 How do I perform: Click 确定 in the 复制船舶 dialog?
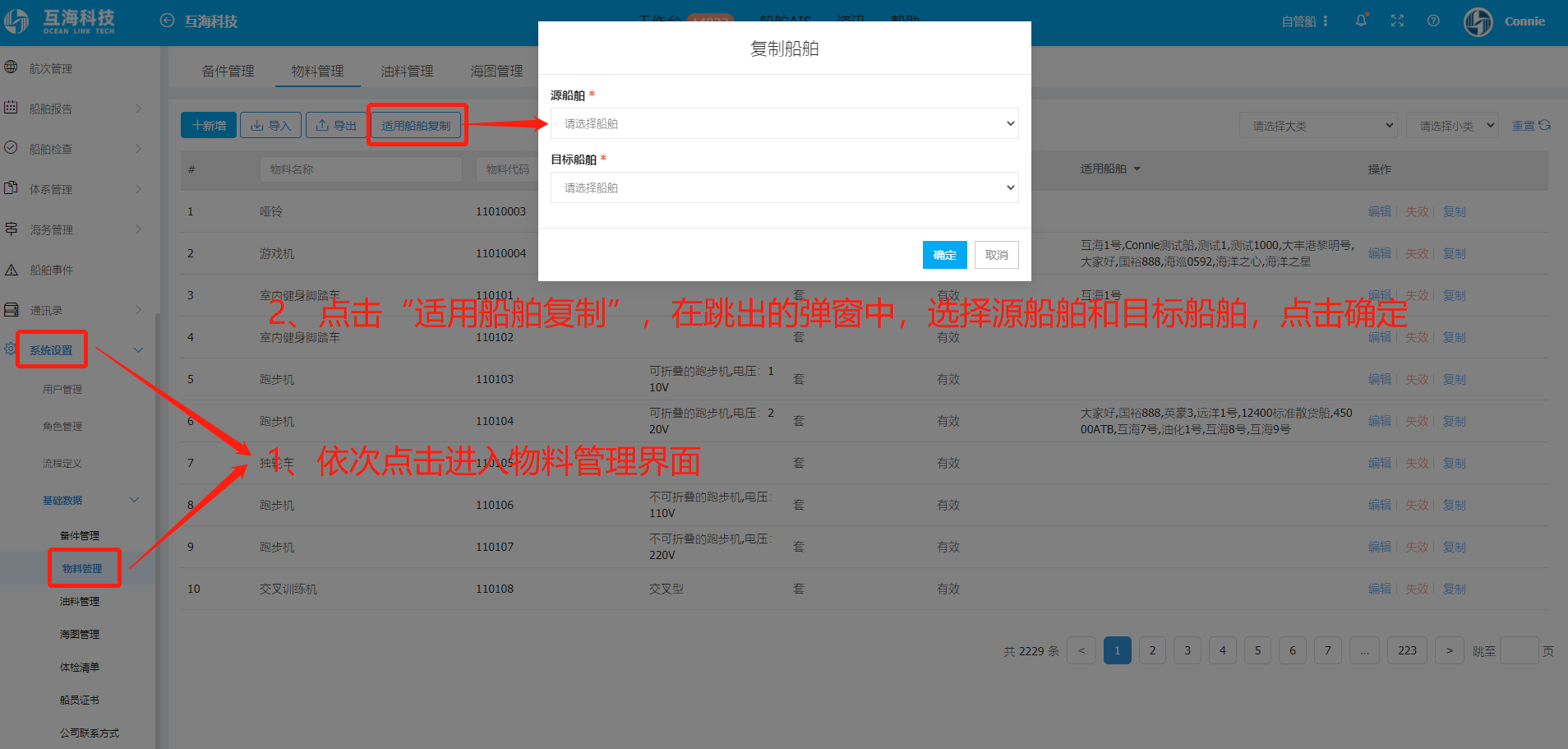tap(944, 255)
